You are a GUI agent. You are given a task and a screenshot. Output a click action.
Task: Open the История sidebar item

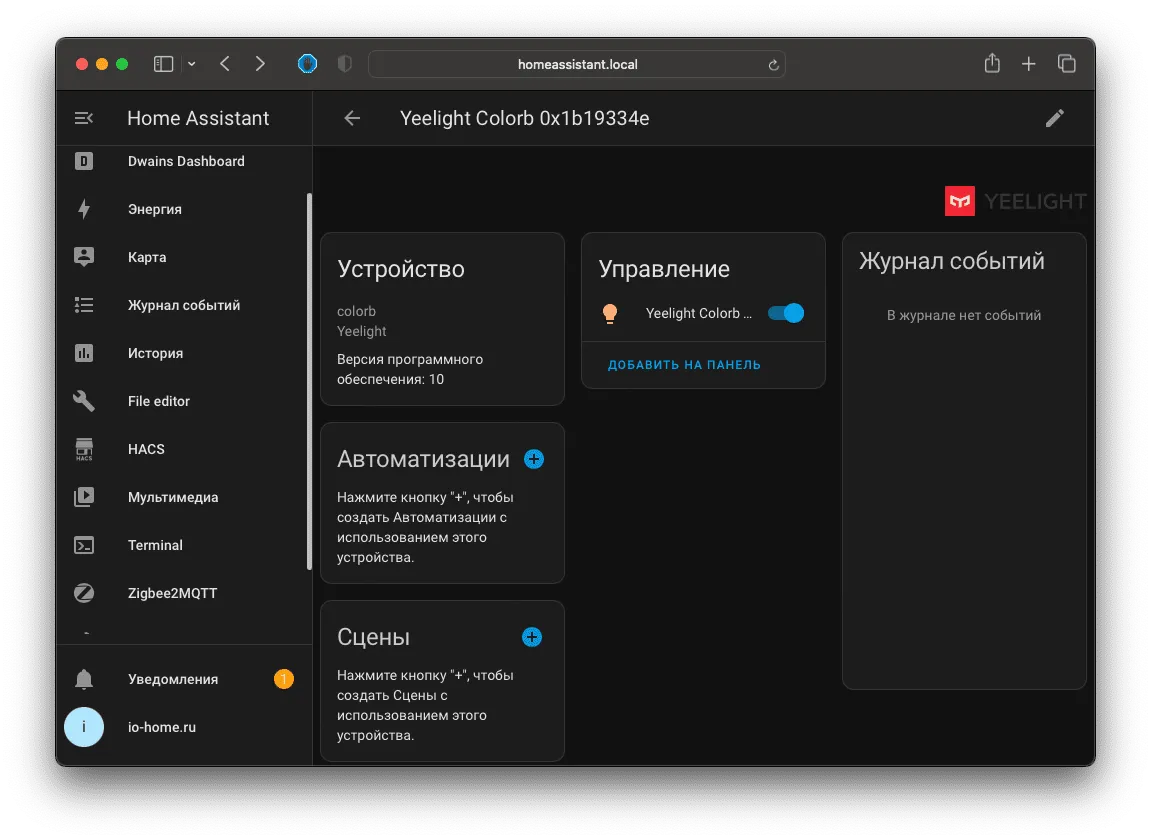(x=183, y=353)
